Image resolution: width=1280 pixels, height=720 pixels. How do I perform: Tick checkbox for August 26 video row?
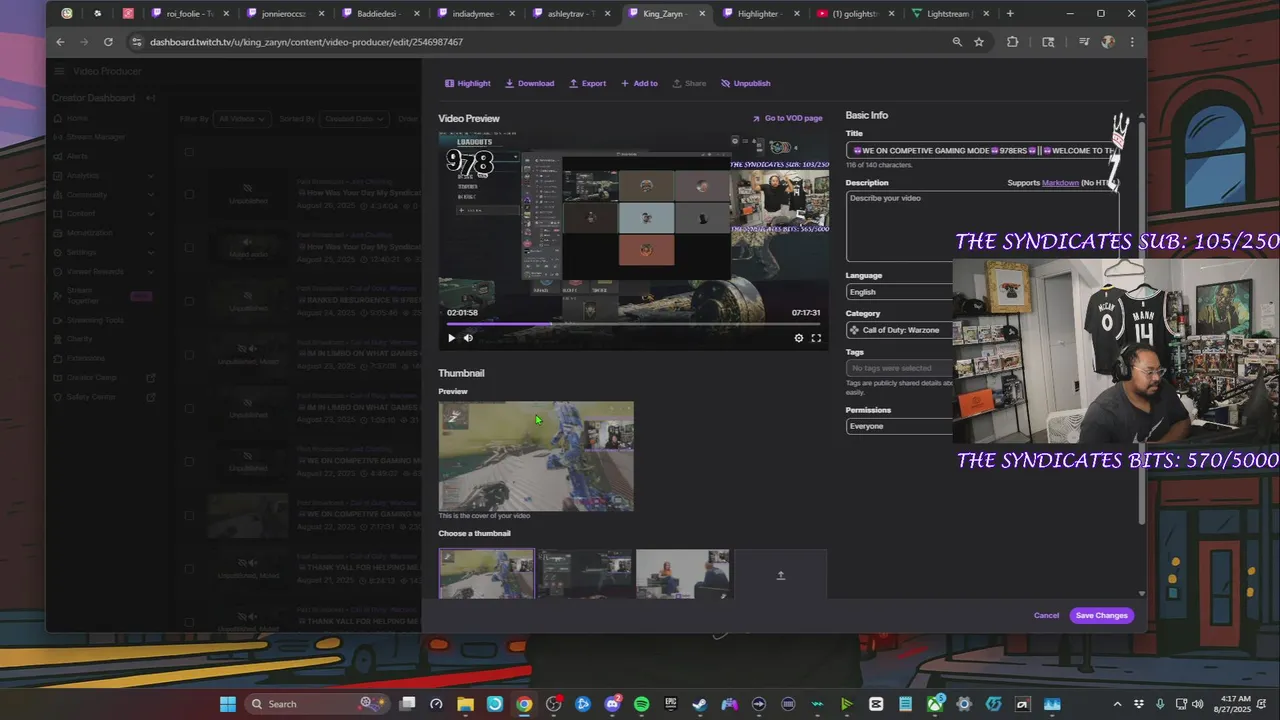[189, 194]
